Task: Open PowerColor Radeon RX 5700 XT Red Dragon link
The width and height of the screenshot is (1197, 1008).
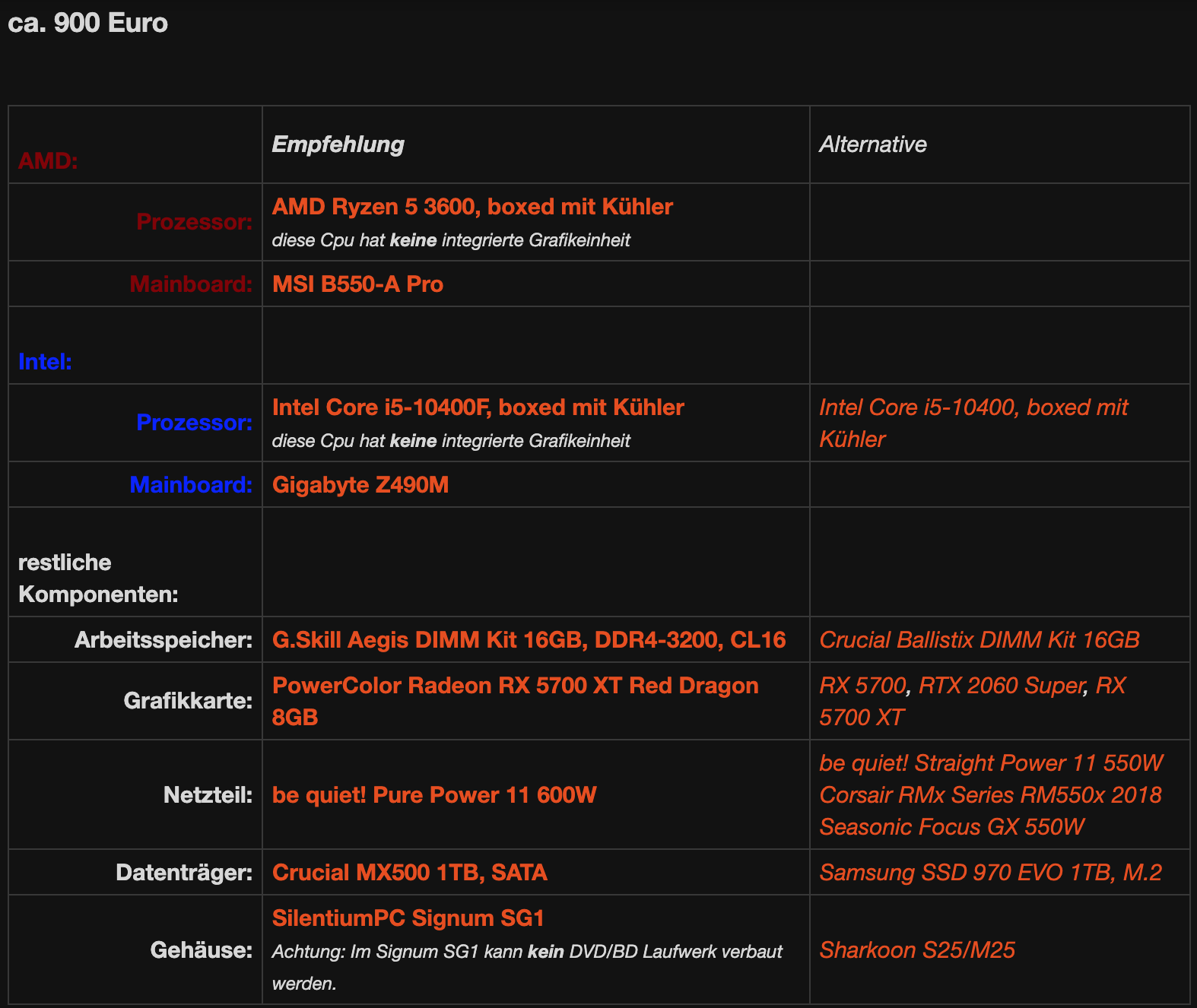Action: tap(515, 702)
